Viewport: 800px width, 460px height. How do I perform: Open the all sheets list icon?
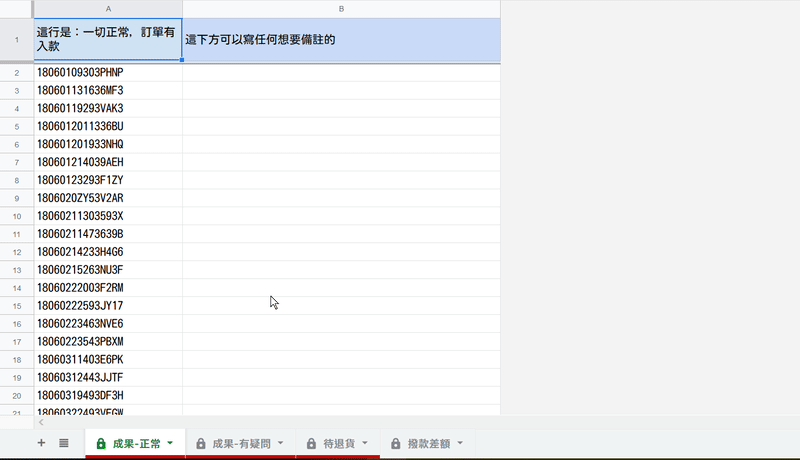(x=64, y=443)
